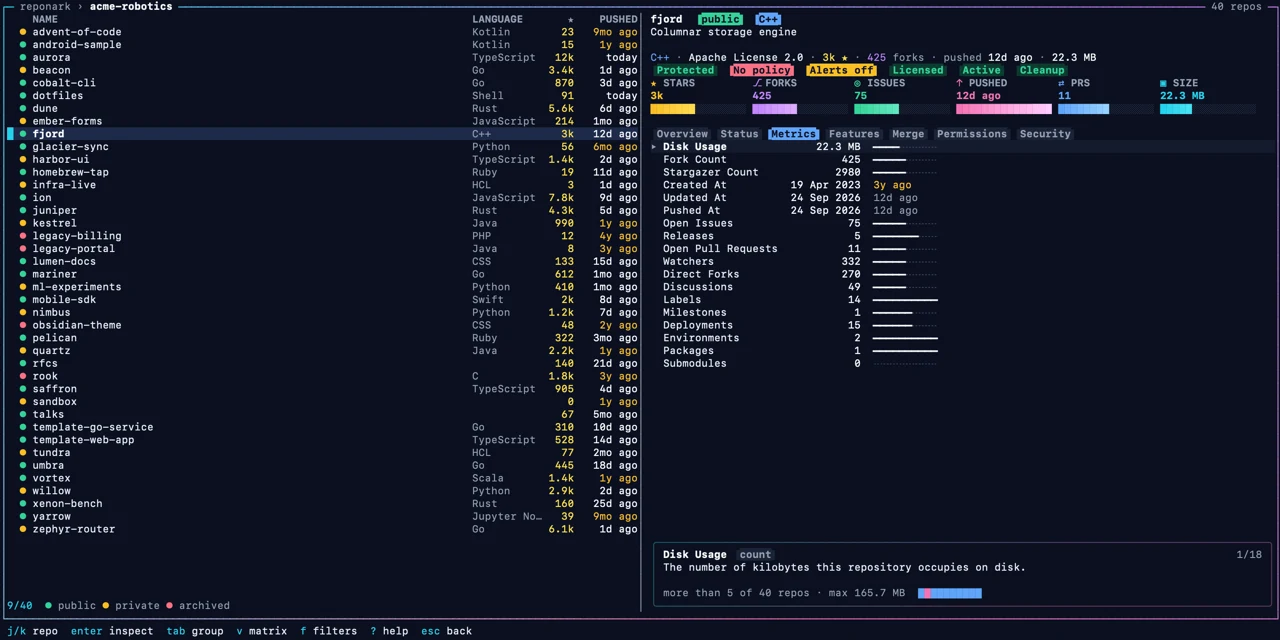The width and height of the screenshot is (1280, 640).
Task: Click the yellow private dot in the legend
Action: click(105, 605)
